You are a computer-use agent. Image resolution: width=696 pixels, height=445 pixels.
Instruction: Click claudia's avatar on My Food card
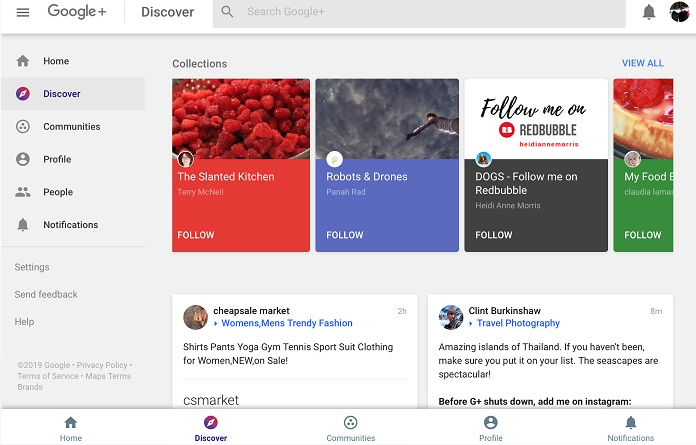[633, 159]
